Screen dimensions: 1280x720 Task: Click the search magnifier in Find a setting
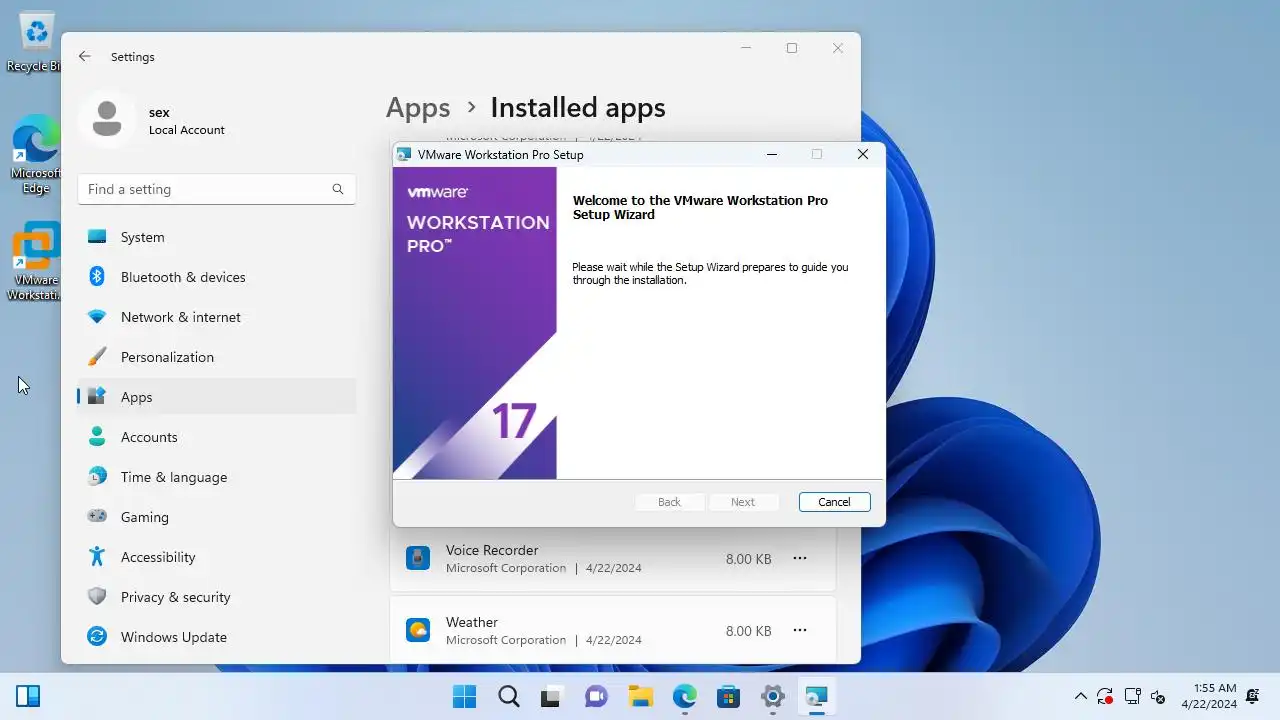[x=338, y=189]
